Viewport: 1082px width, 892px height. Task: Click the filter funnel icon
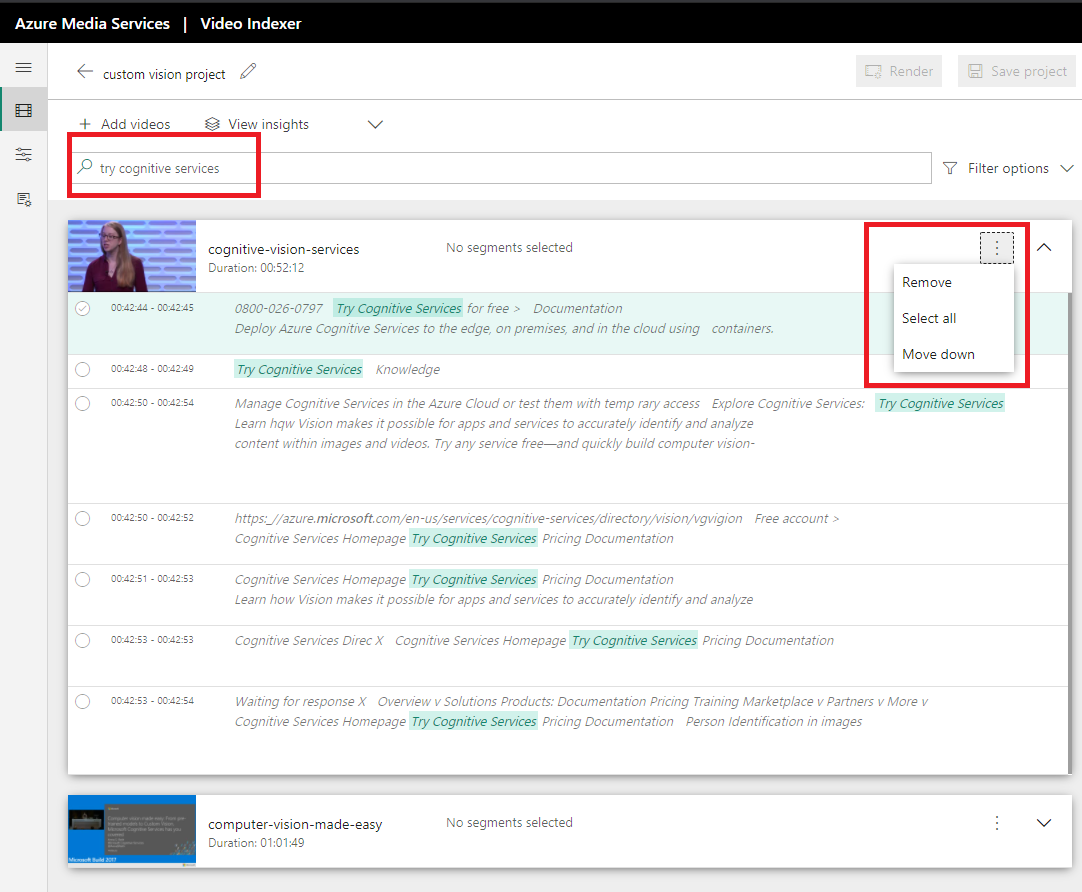[950, 168]
